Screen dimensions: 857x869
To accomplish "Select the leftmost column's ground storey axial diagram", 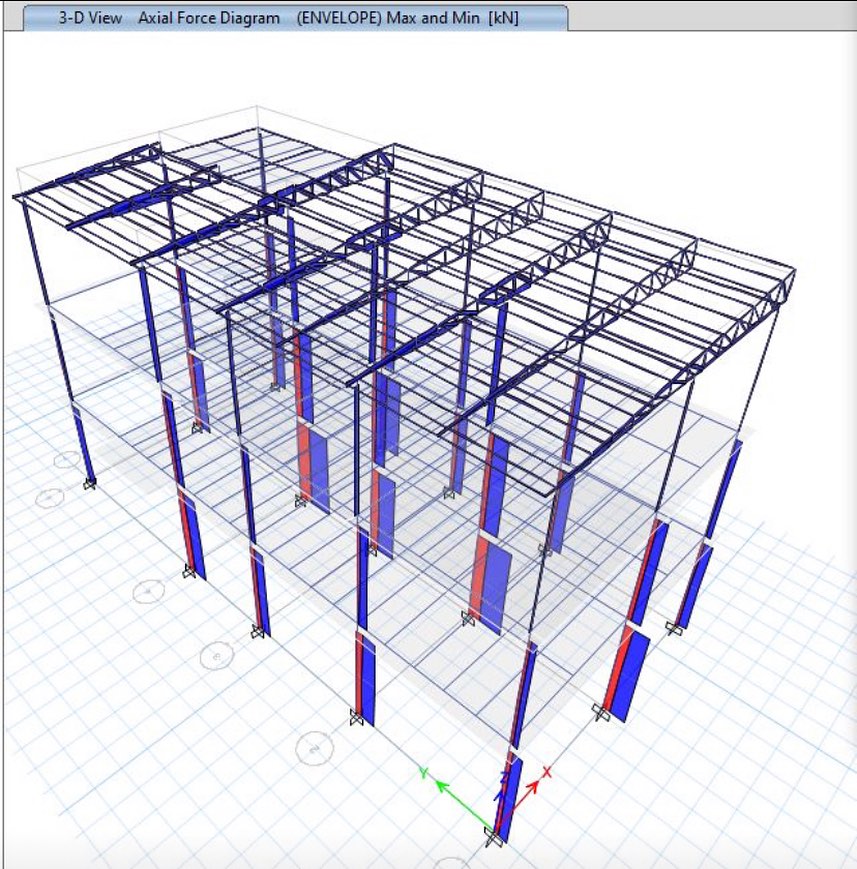I will tap(84, 445).
